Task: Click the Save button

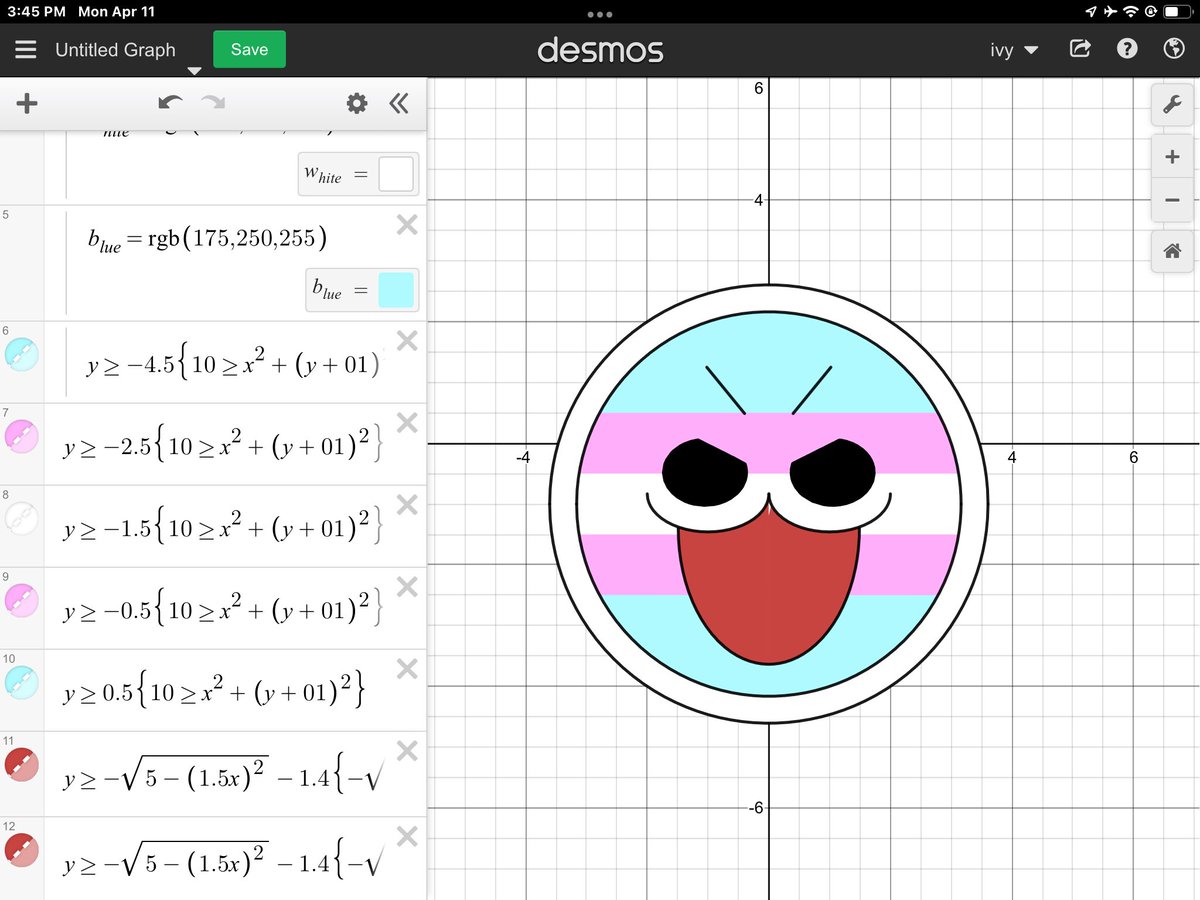Action: pos(249,48)
